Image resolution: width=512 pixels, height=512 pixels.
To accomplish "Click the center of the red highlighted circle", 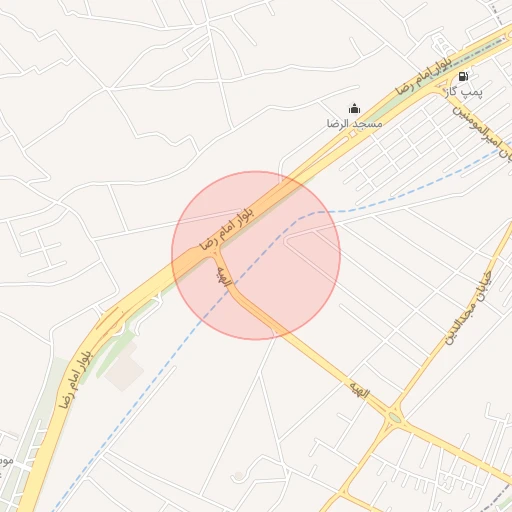I will (x=256, y=256).
